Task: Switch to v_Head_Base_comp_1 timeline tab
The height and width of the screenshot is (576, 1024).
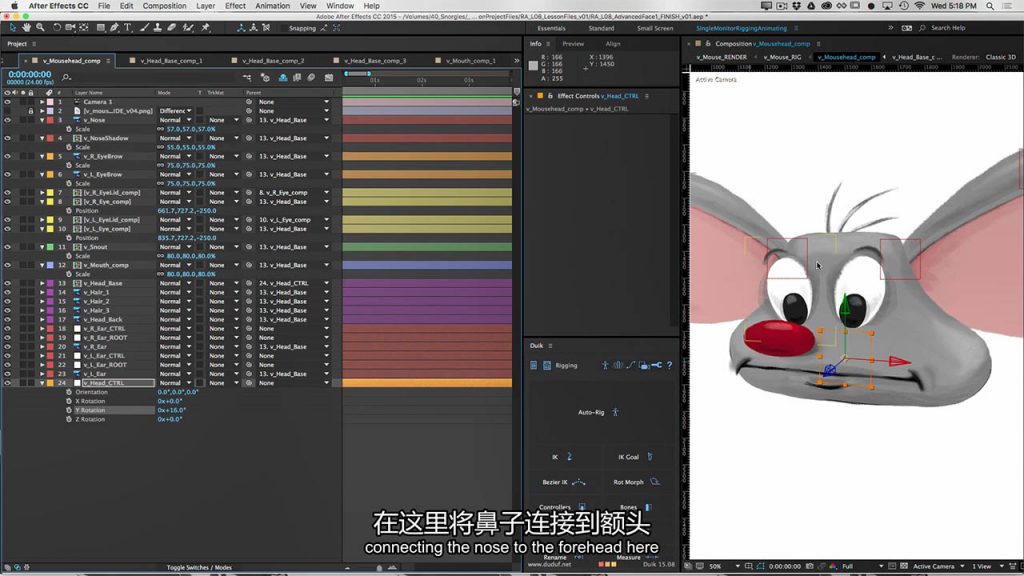Action: [171, 61]
